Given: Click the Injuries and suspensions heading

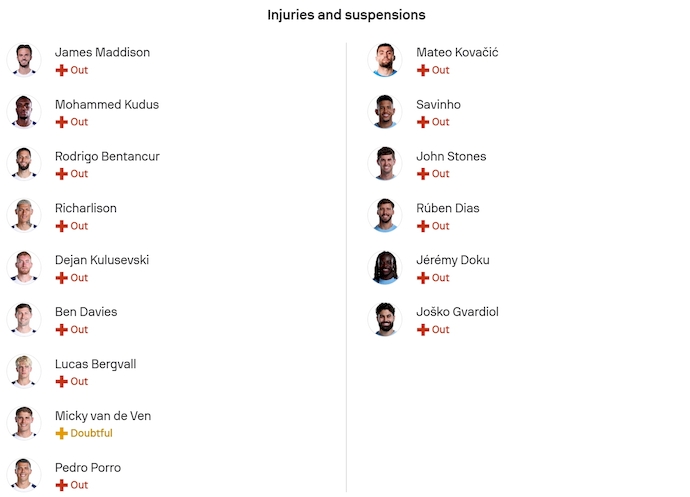Looking at the screenshot, I should 346,15.
